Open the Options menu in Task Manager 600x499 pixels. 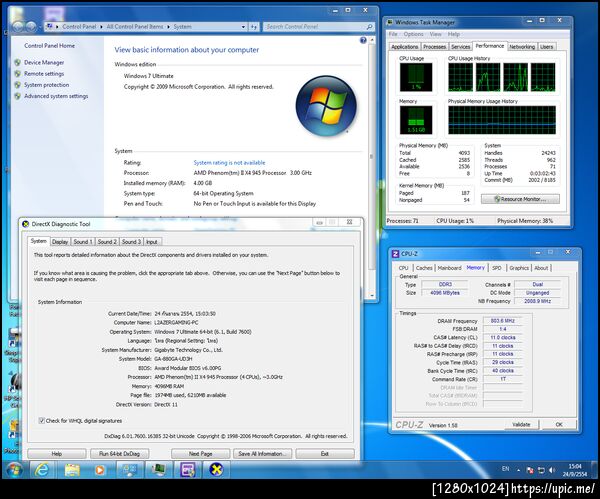pyautogui.click(x=413, y=34)
